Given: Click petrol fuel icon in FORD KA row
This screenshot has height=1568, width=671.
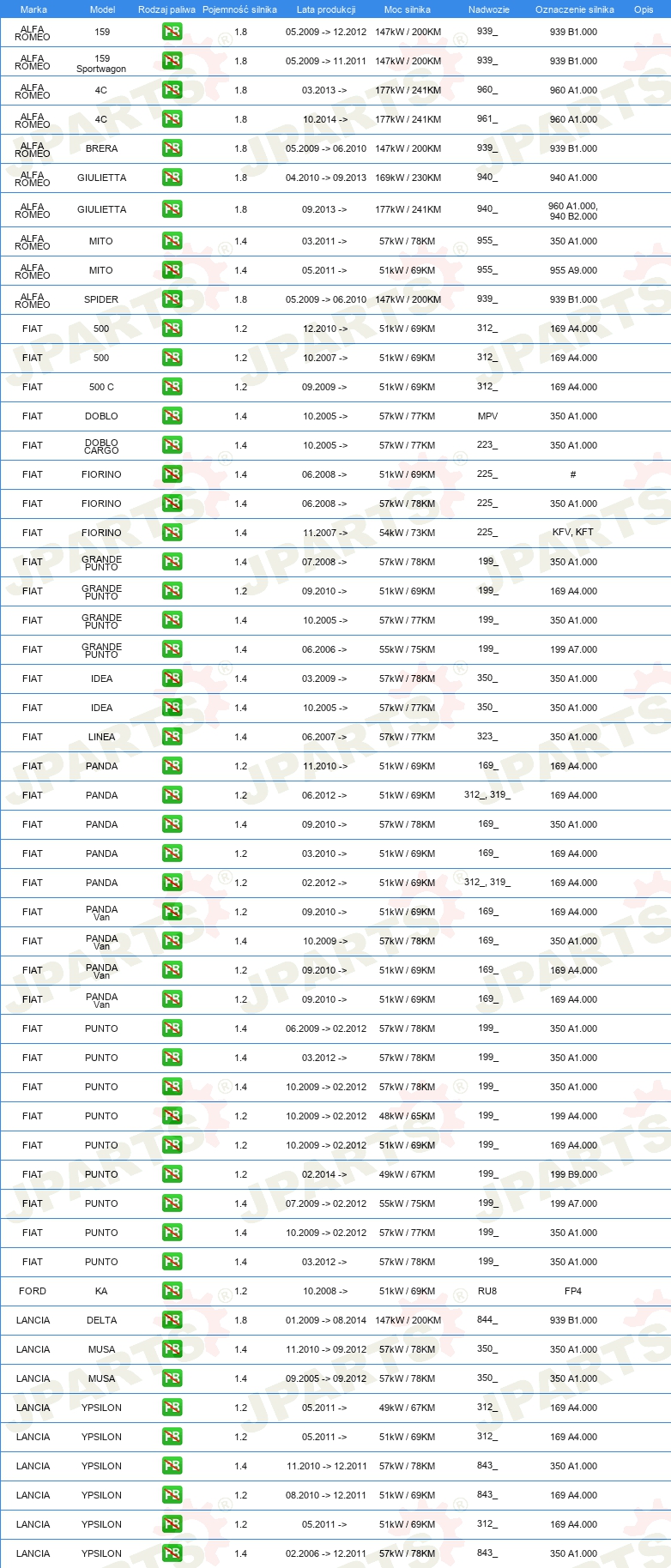Looking at the screenshot, I should (172, 1291).
